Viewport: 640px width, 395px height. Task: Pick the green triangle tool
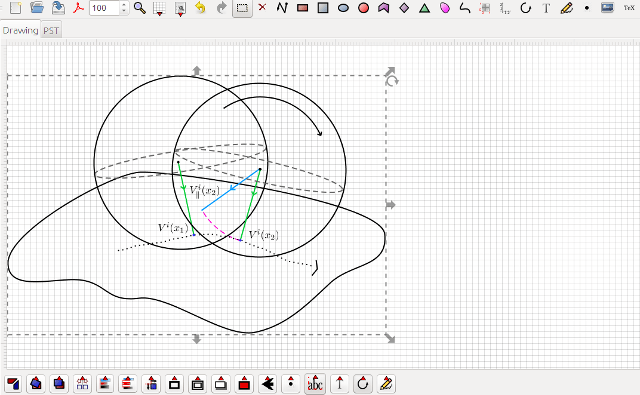[424, 8]
